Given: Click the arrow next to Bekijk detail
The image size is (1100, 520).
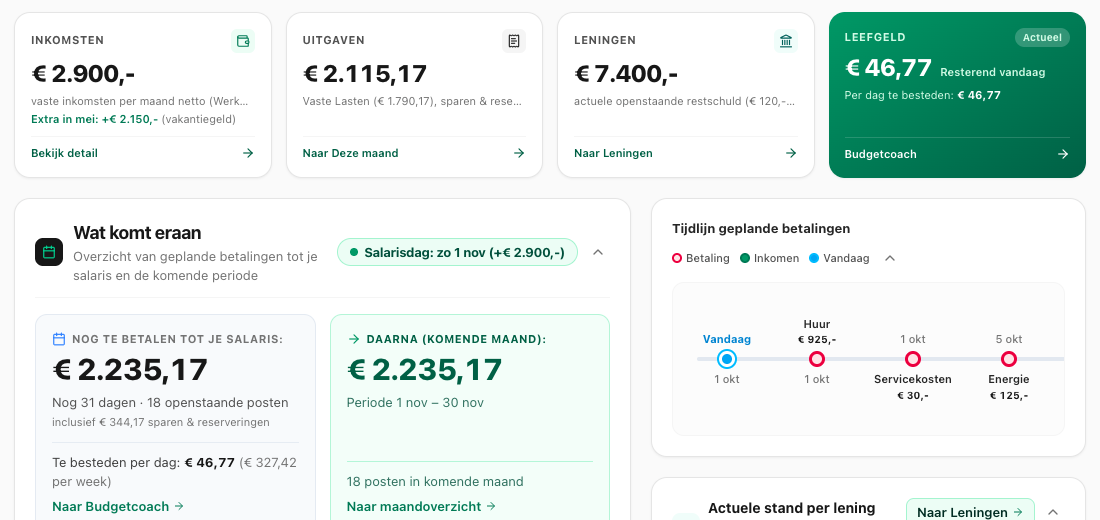Looking at the screenshot, I should coord(248,153).
